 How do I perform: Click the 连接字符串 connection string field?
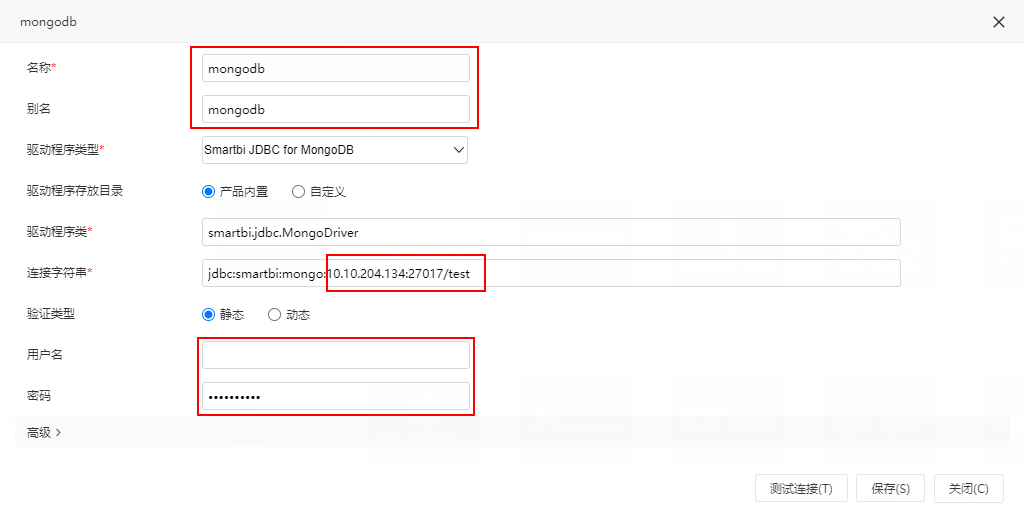coord(551,274)
